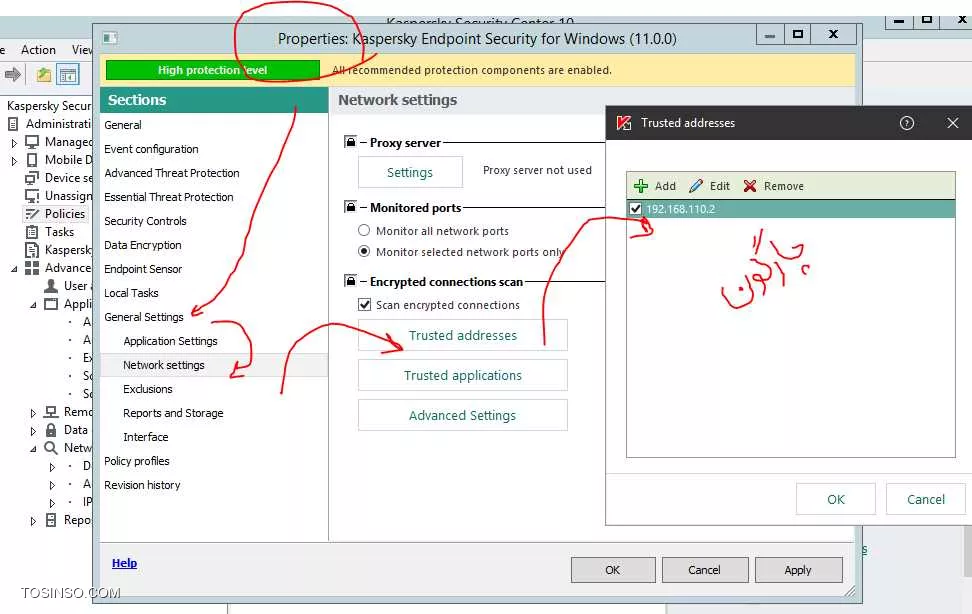Open the Policy profiles section
The height and width of the screenshot is (614, 972).
(136, 461)
